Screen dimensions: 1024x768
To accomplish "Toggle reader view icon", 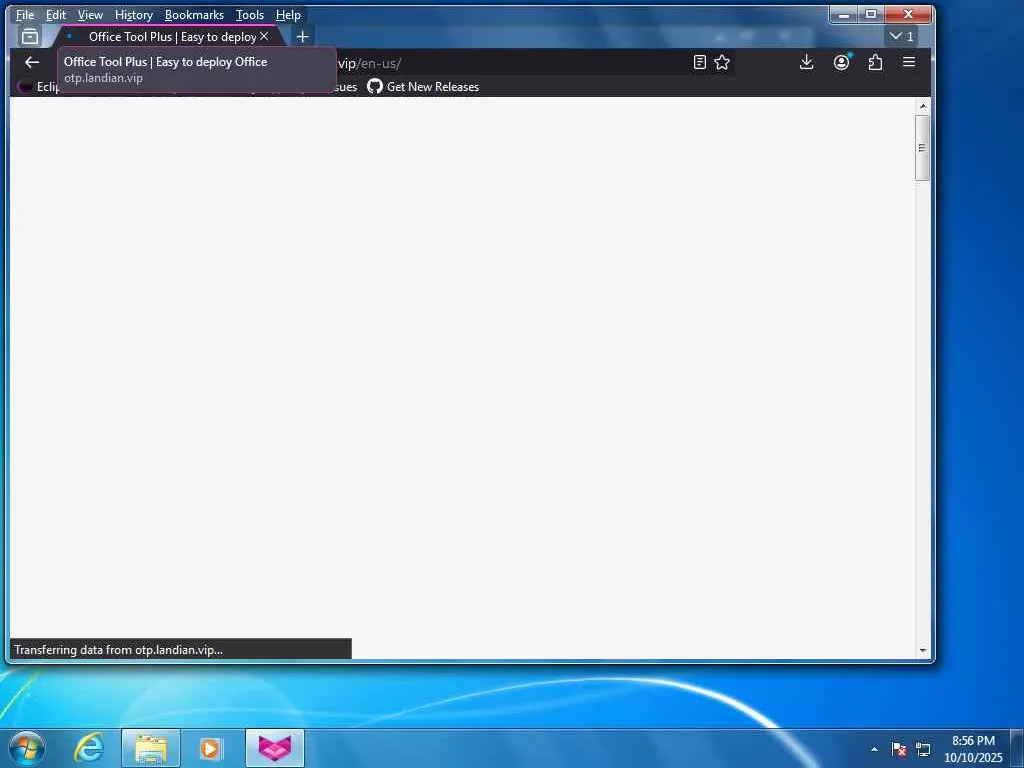I will pyautogui.click(x=699, y=63).
